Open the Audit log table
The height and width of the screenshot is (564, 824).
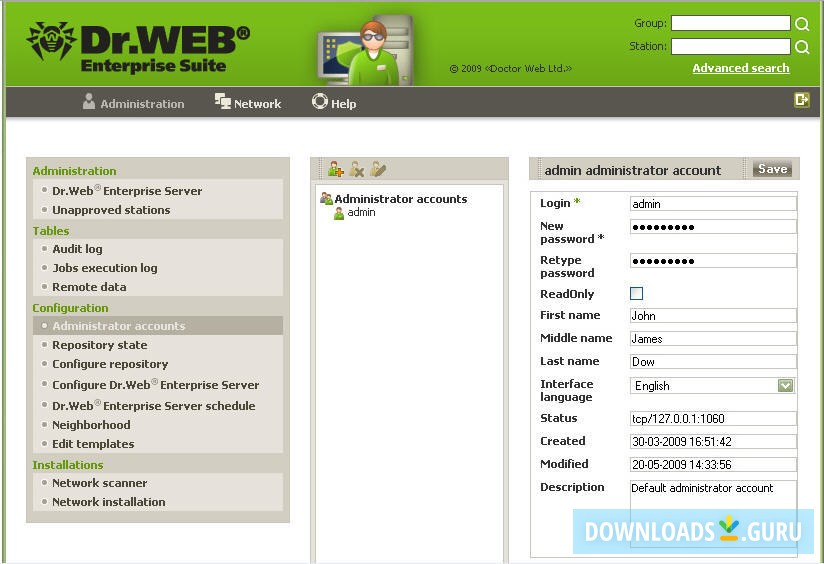[x=77, y=249]
